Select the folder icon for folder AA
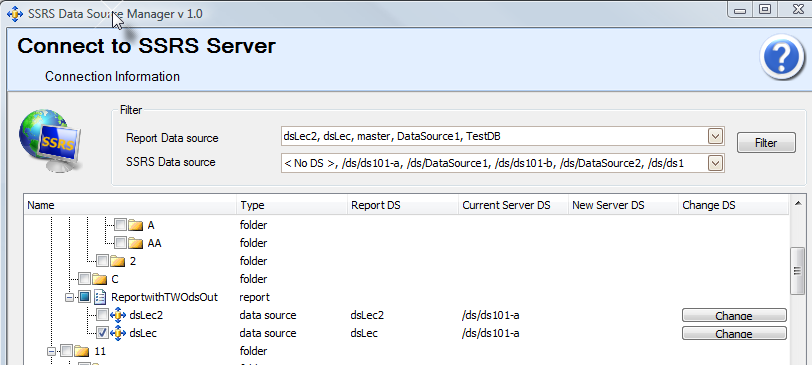 click(x=136, y=243)
